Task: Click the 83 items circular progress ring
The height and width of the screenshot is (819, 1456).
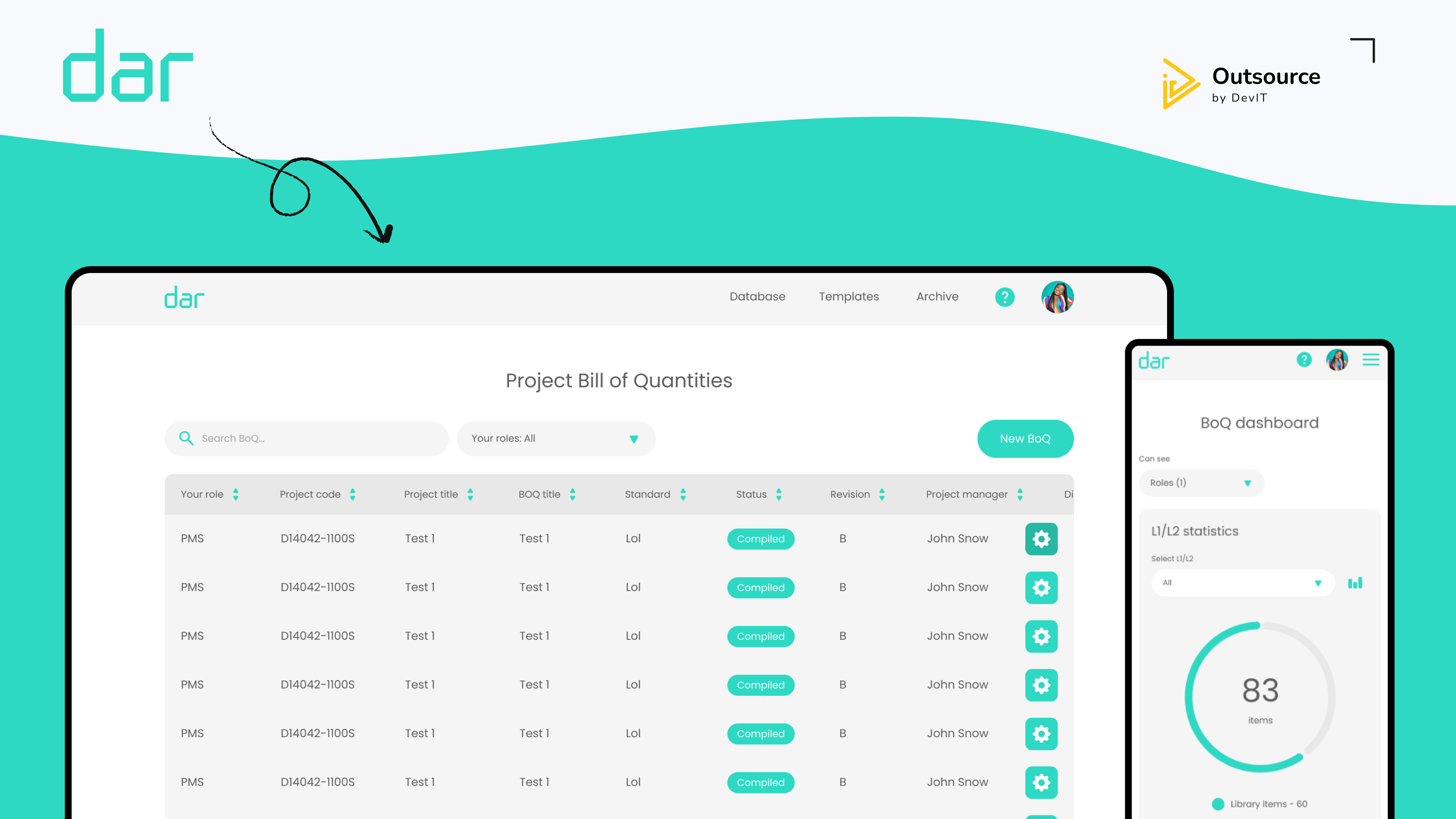Action: coord(1260,697)
